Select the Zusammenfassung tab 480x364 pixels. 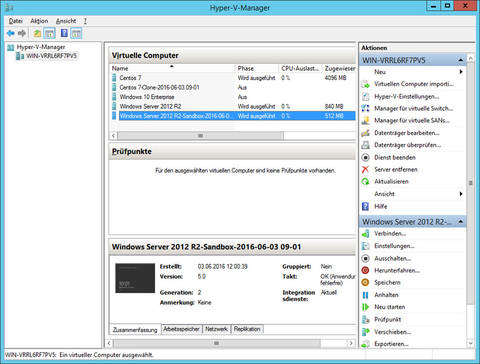coord(135,329)
